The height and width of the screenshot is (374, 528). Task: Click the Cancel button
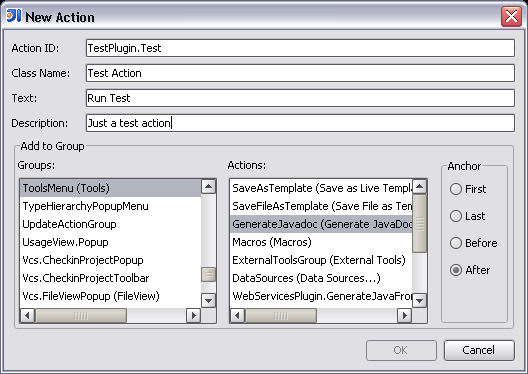point(479,350)
